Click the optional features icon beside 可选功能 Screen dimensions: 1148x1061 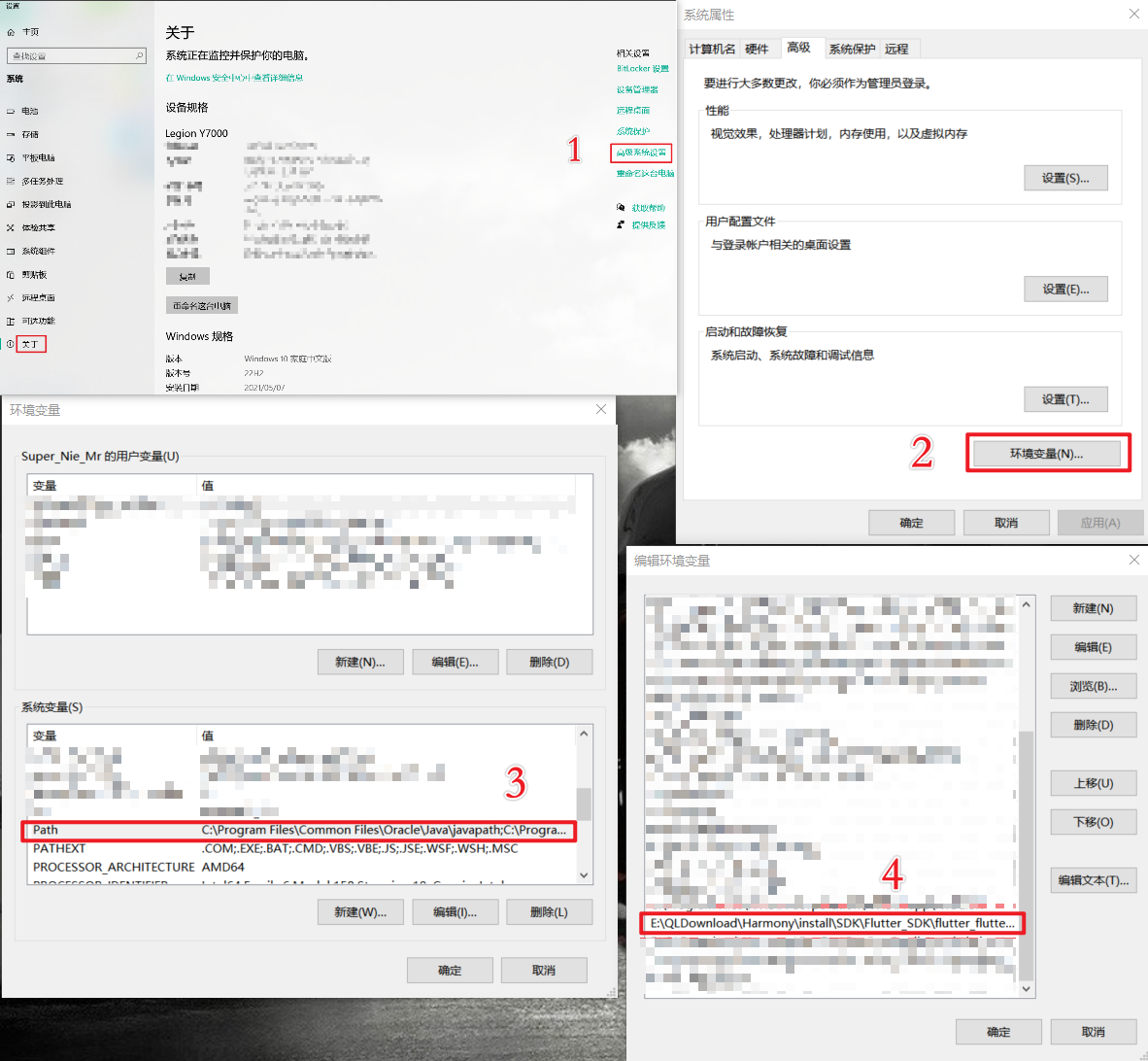tap(11, 322)
